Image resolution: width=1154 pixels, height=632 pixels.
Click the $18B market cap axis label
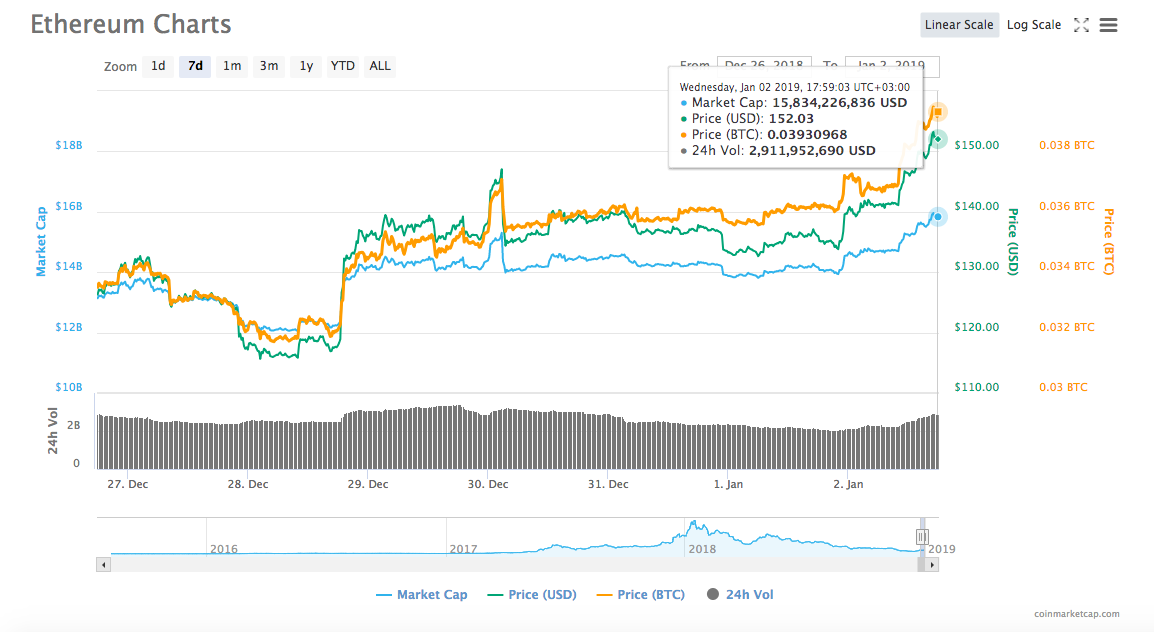pyautogui.click(x=68, y=145)
